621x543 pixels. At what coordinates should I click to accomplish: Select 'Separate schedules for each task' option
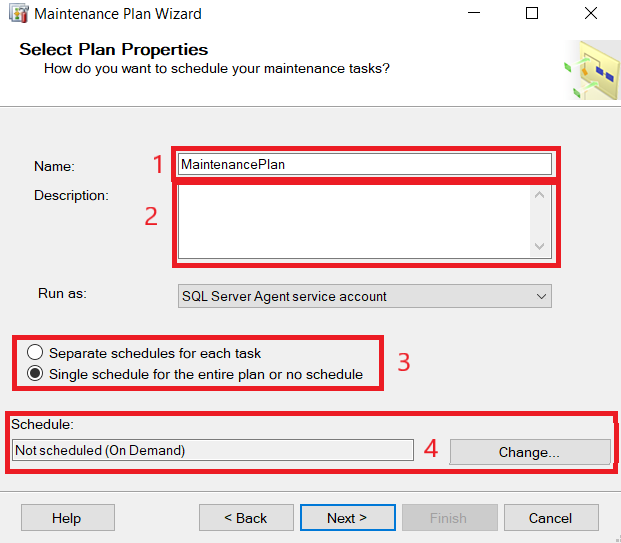click(x=37, y=353)
